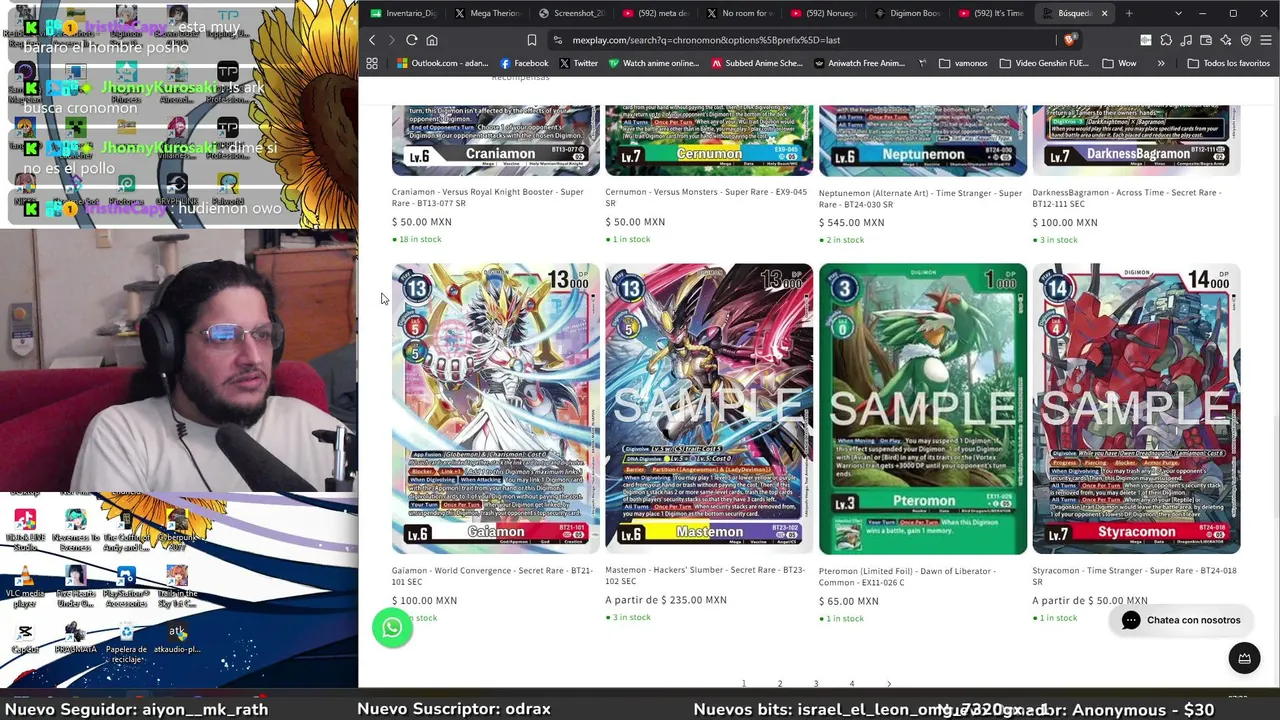Open the Brave Shields lion icon
Viewport: 1280px width, 720px height.
1069,40
